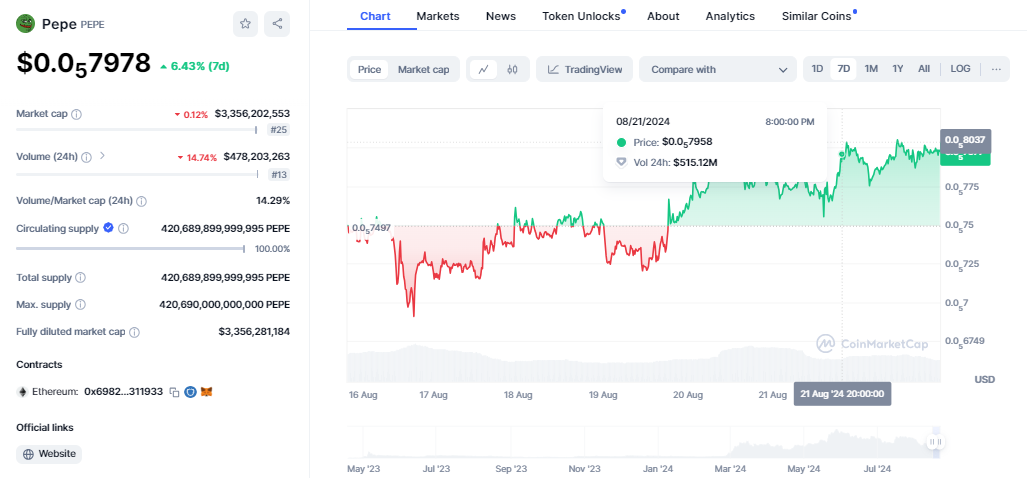Open Fully diluted market cap info icon
Viewport: 1027px width, 478px height.
(x=134, y=332)
